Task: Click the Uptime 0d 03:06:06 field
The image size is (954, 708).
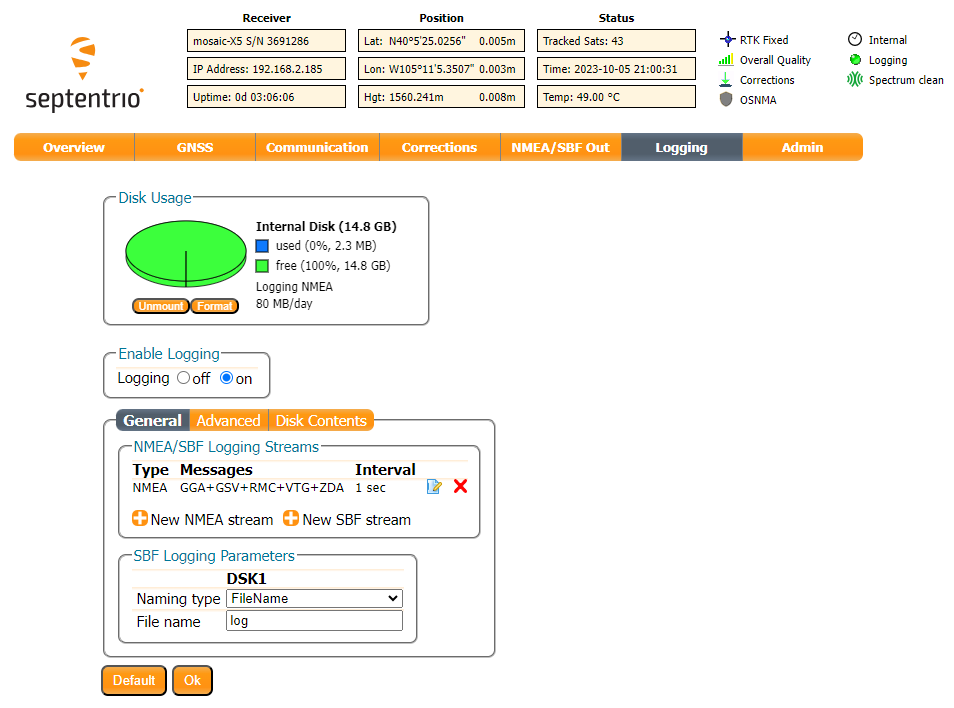Action: 266,97
